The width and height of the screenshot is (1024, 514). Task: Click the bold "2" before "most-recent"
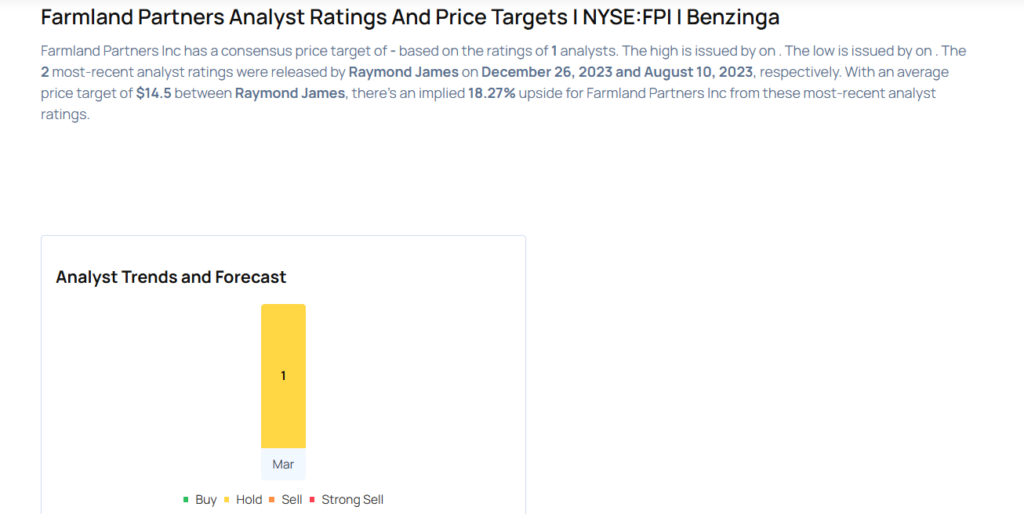coord(45,73)
